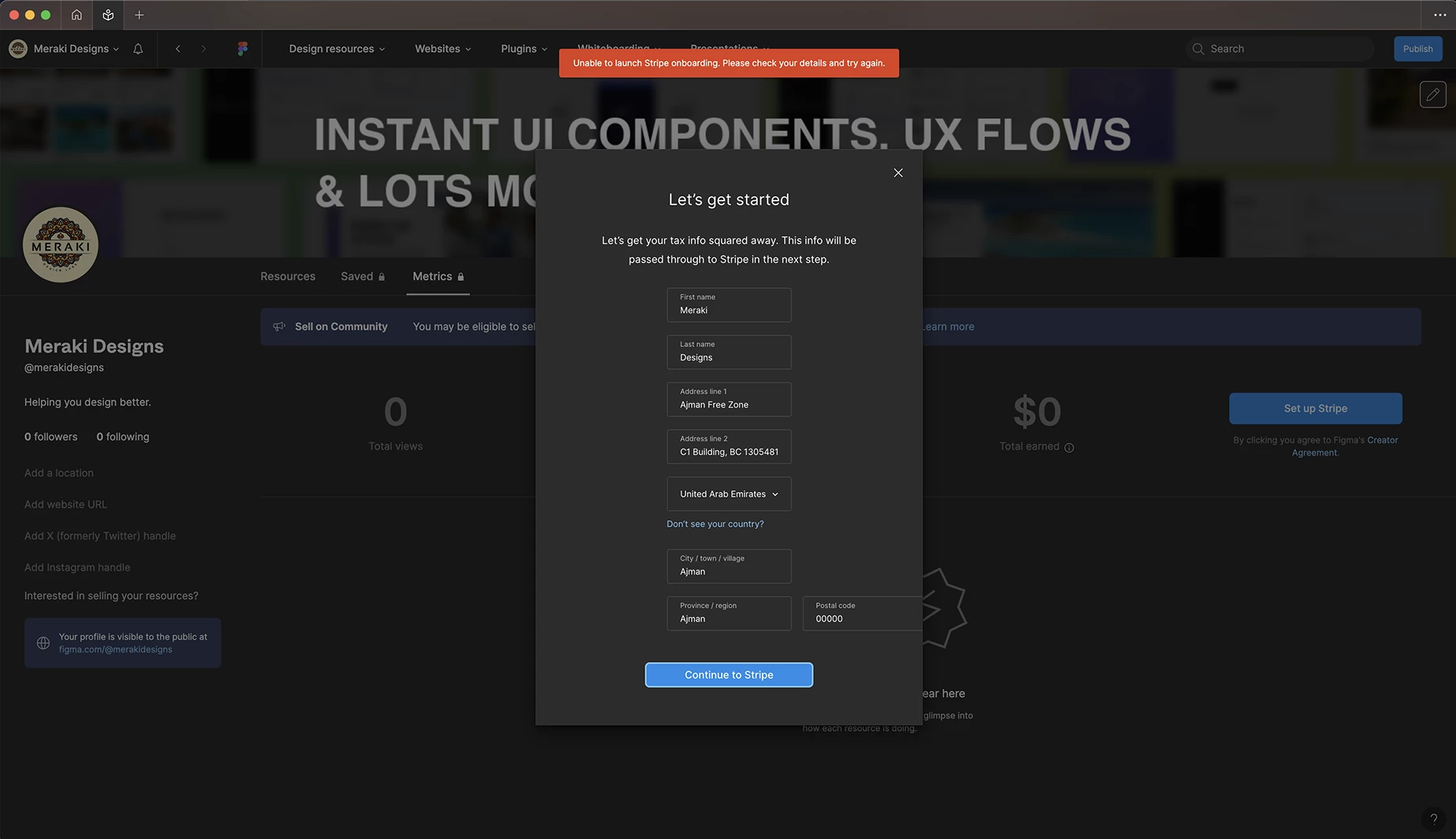The height and width of the screenshot is (839, 1456).
Task: Click the Search box in the header
Action: [1280, 49]
